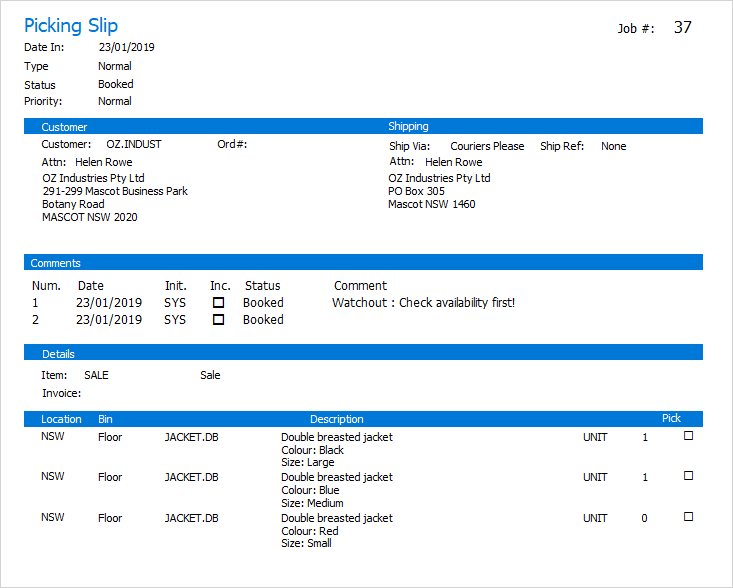Image resolution: width=733 pixels, height=588 pixels.
Task: Click the Watchout availability comment text
Action: pos(423,302)
